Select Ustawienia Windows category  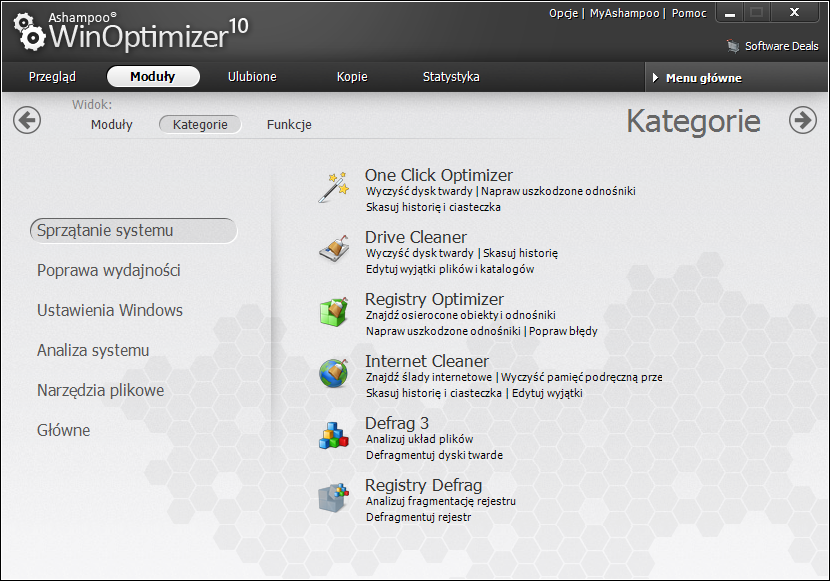click(x=110, y=311)
